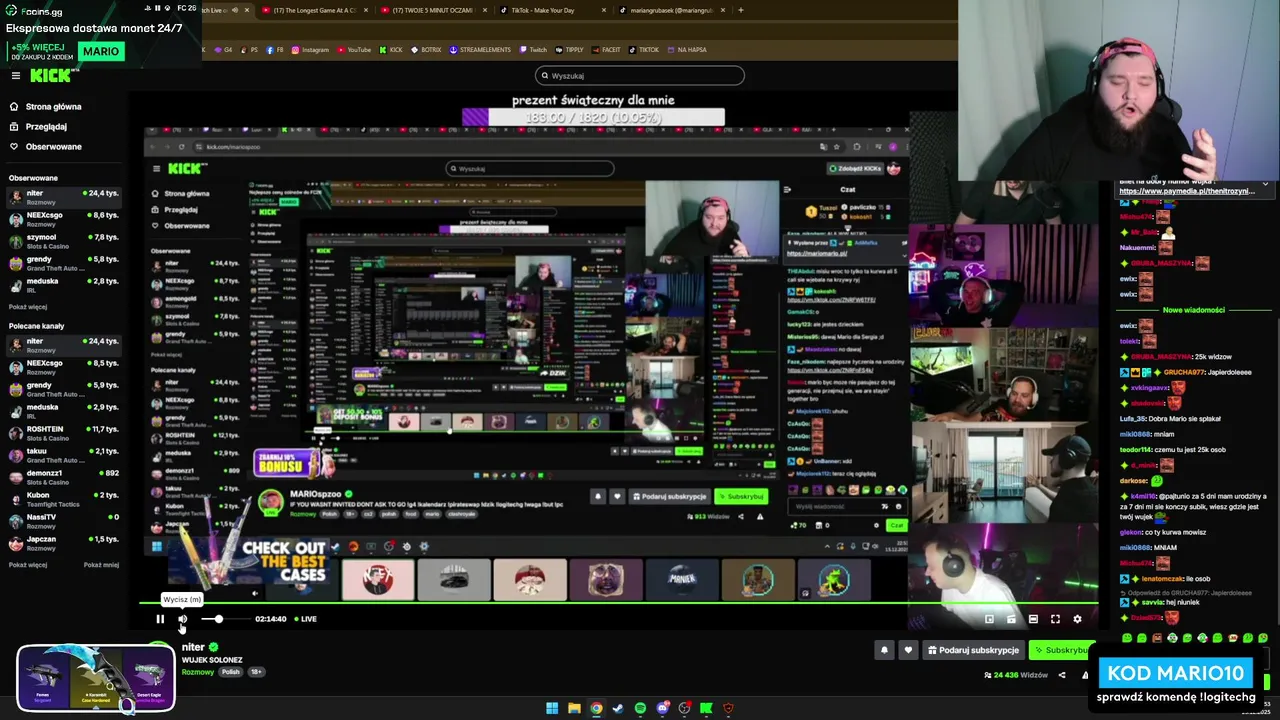Share the stream via share icon
The width and height of the screenshot is (1280, 720).
1061,675
